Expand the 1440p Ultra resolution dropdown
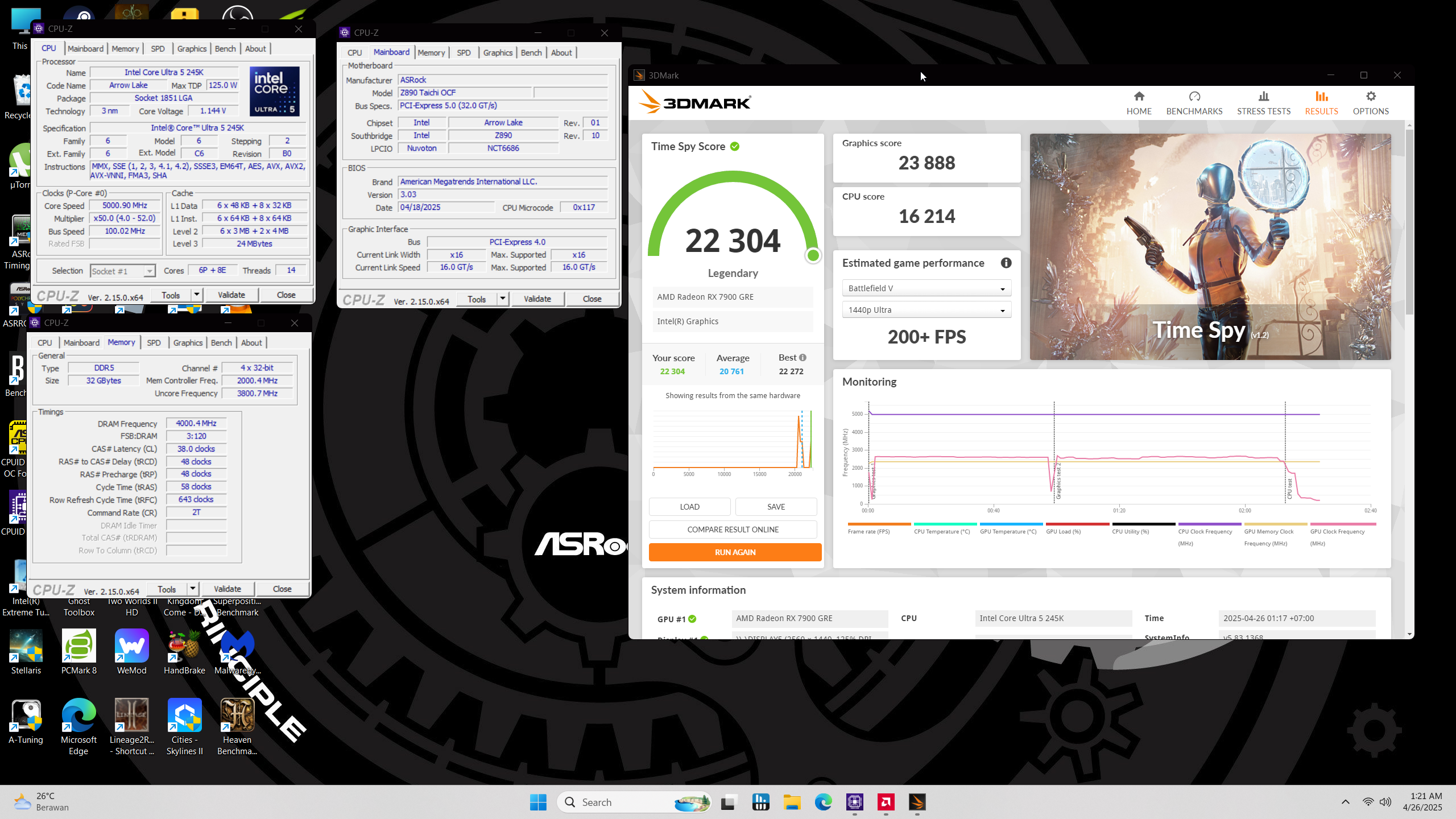 [x=926, y=310]
